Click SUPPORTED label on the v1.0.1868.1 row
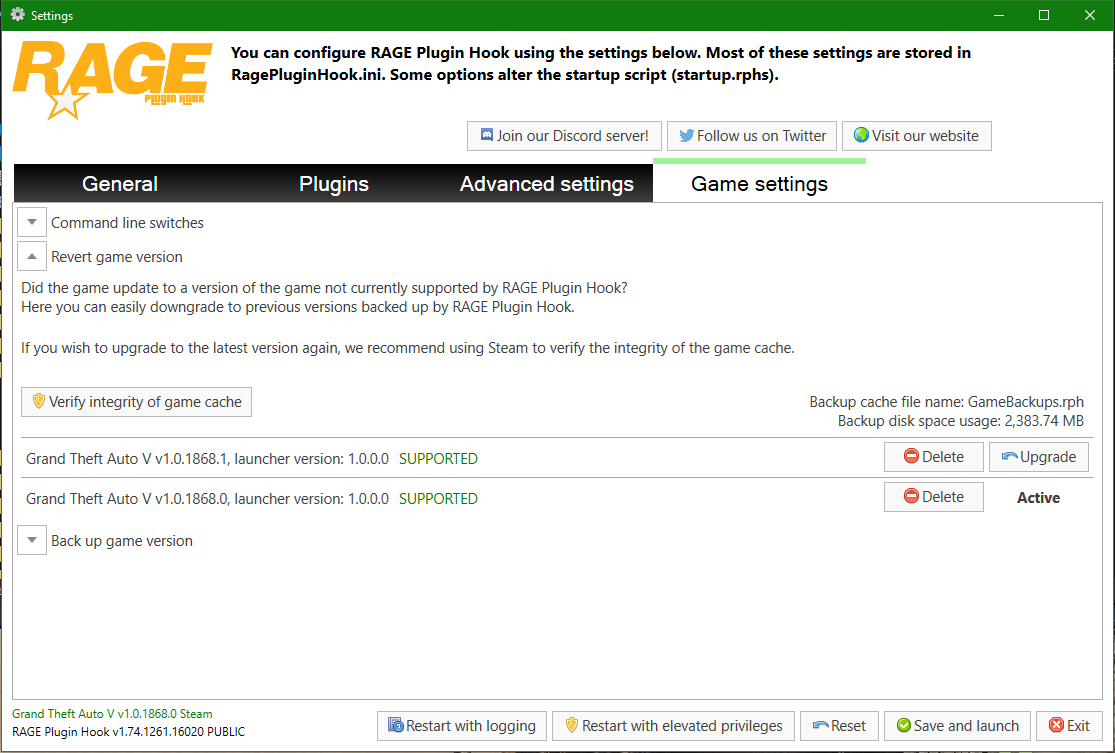 click(x=438, y=459)
